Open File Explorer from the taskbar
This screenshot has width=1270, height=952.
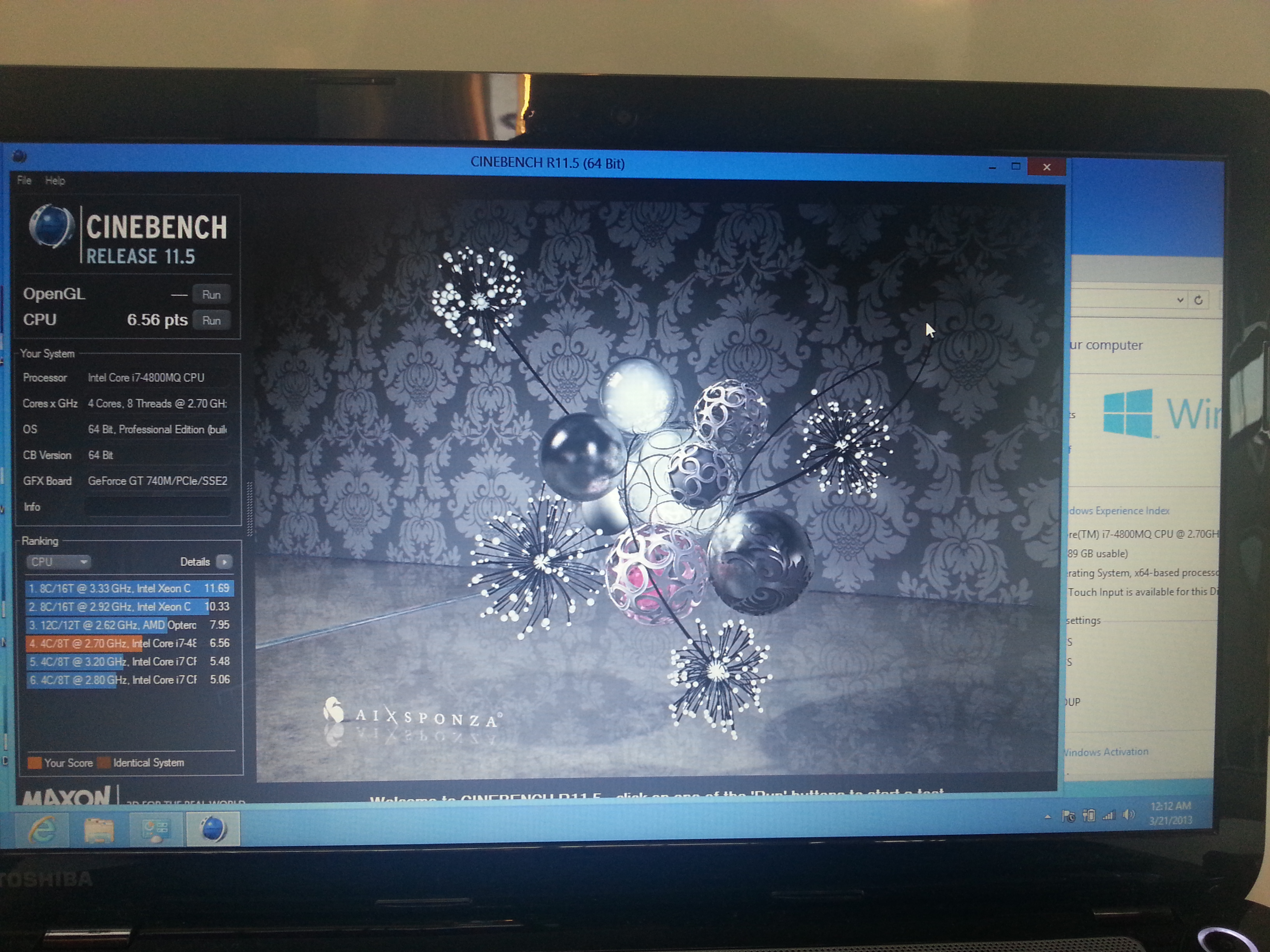pos(99,830)
